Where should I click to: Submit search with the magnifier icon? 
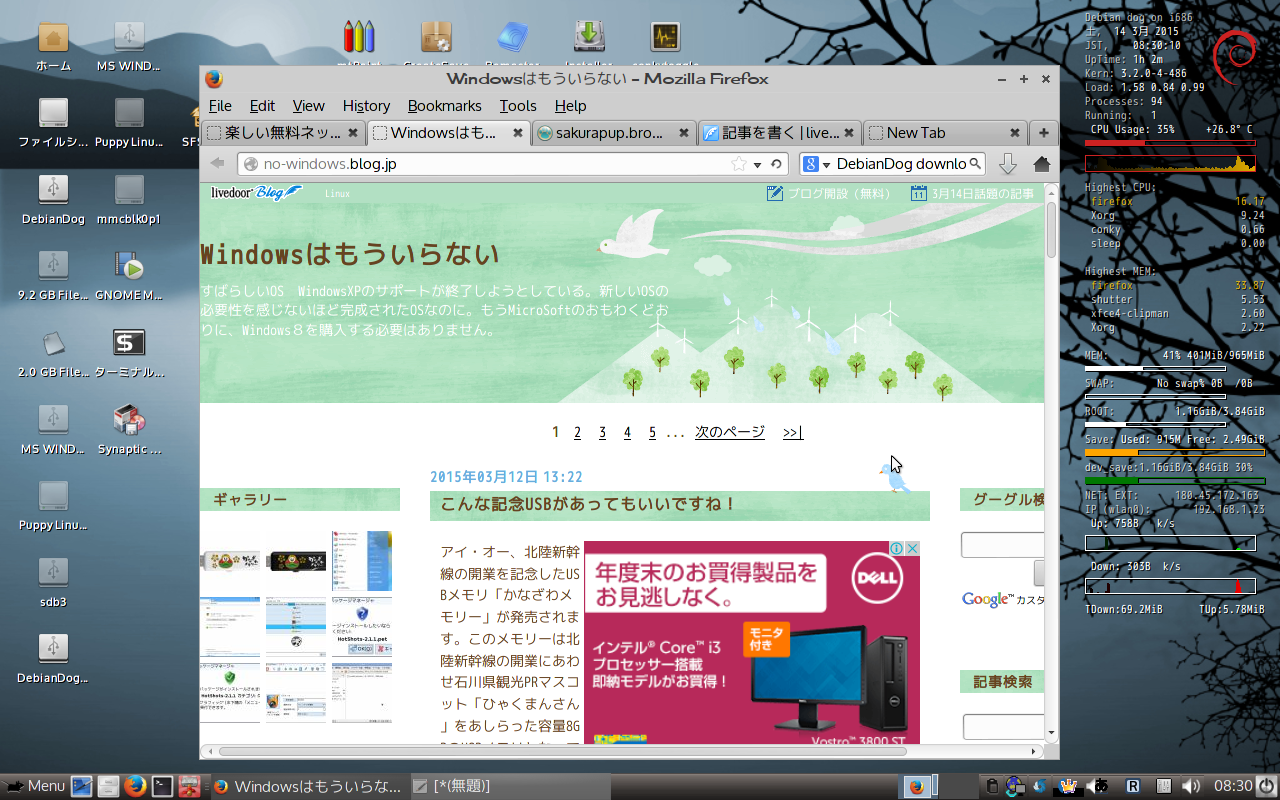pyautogui.click(x=976, y=164)
